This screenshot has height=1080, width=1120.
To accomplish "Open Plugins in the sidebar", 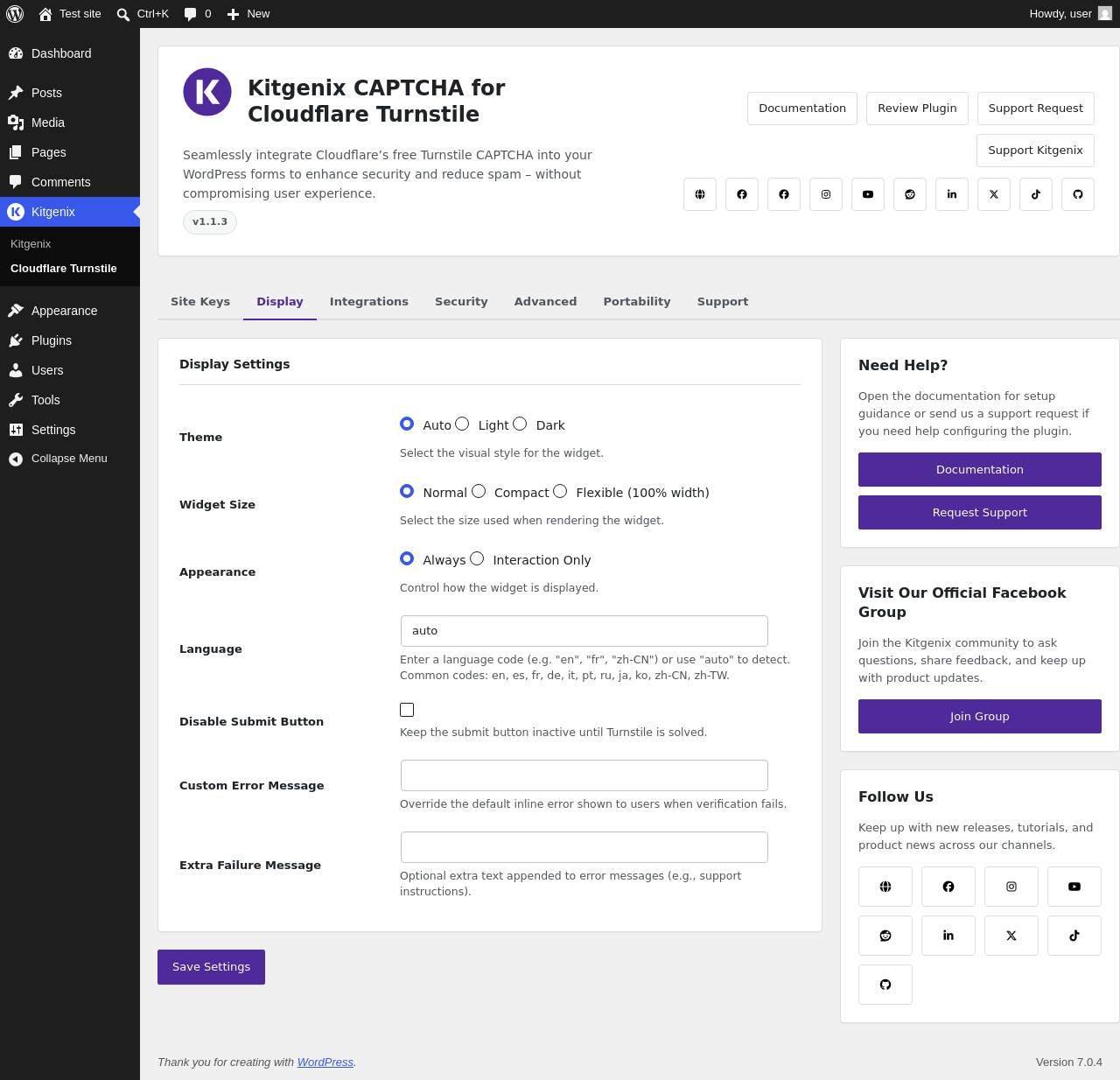I will point(70,340).
